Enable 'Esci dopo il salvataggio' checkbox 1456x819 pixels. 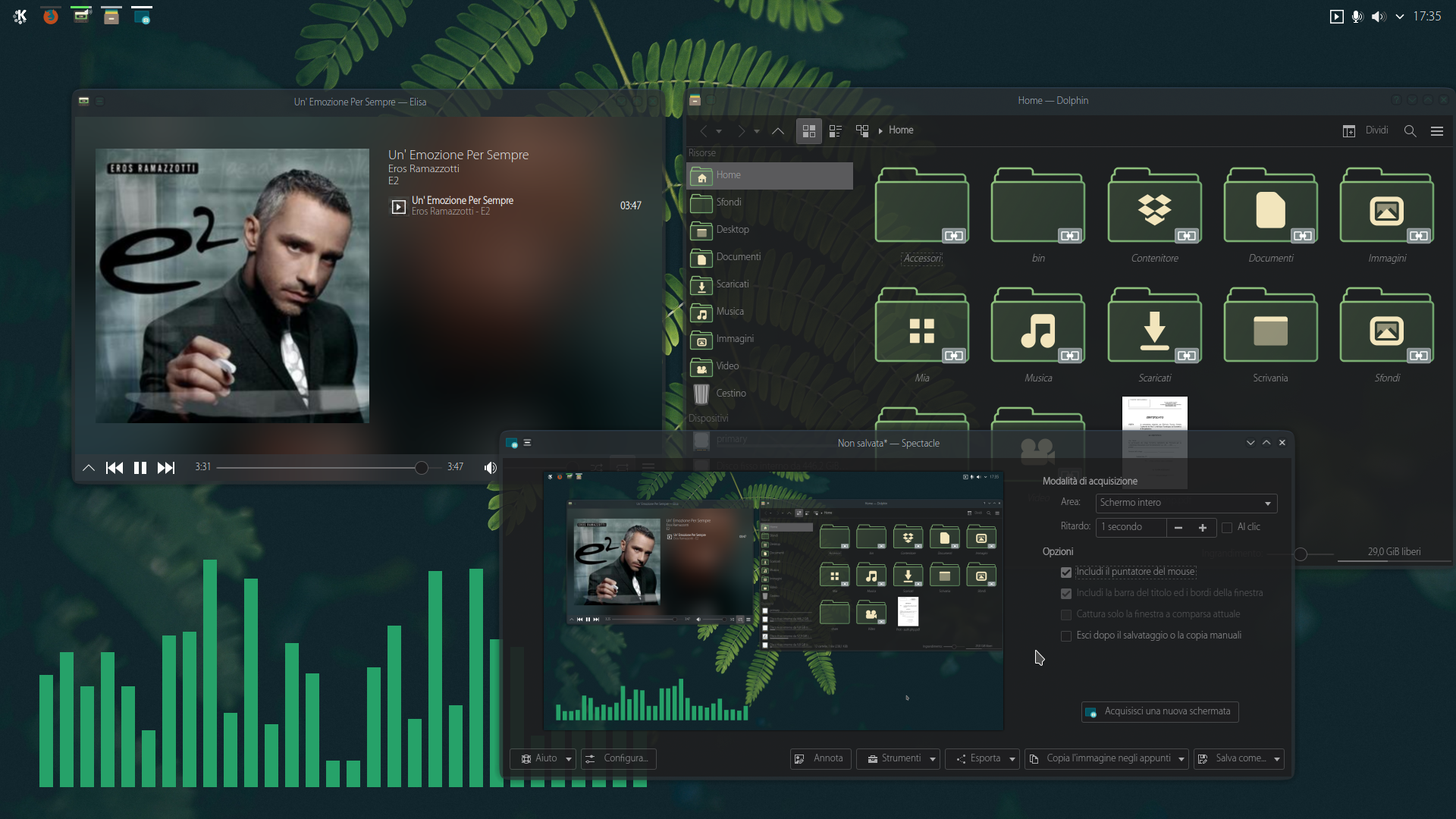click(x=1066, y=636)
